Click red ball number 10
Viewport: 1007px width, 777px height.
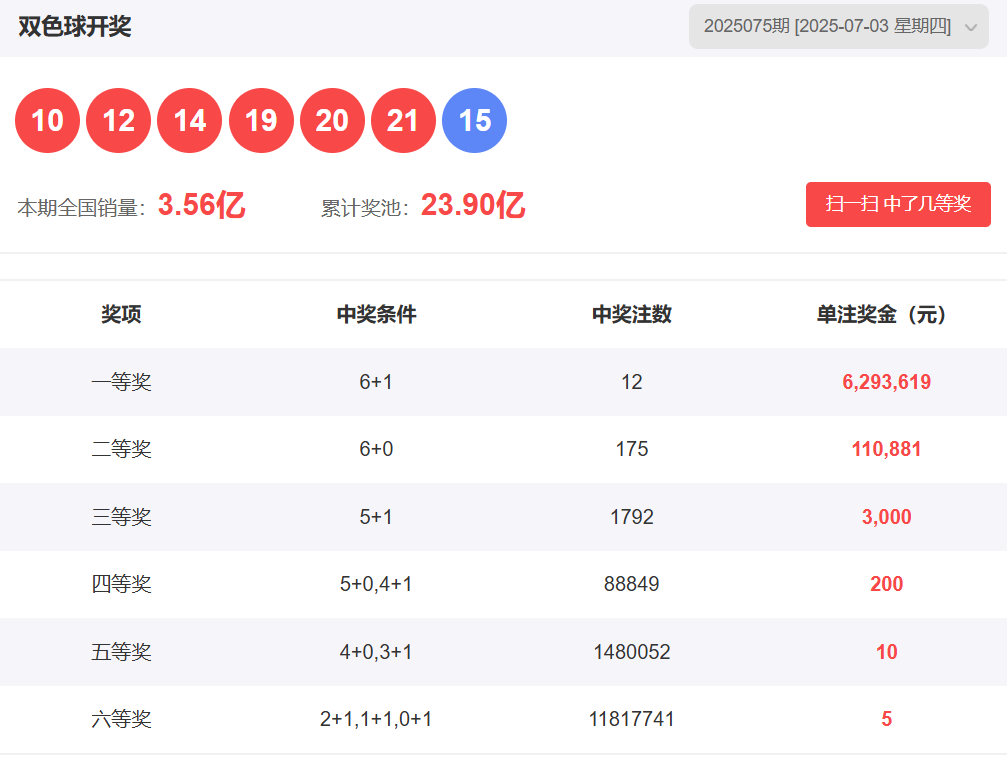tap(48, 121)
